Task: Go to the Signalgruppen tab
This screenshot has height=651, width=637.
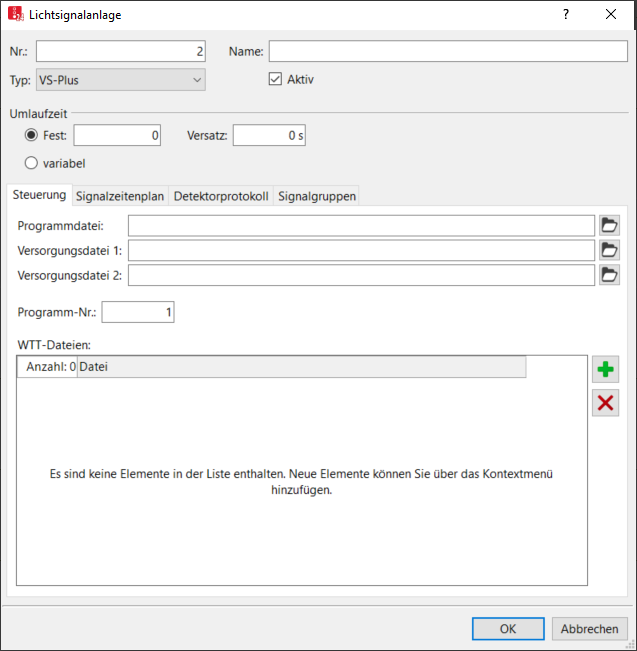Action: (x=316, y=196)
